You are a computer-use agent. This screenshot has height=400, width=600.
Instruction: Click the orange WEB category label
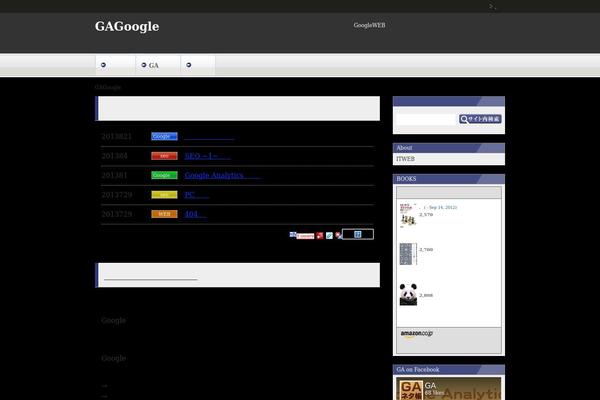(164, 214)
